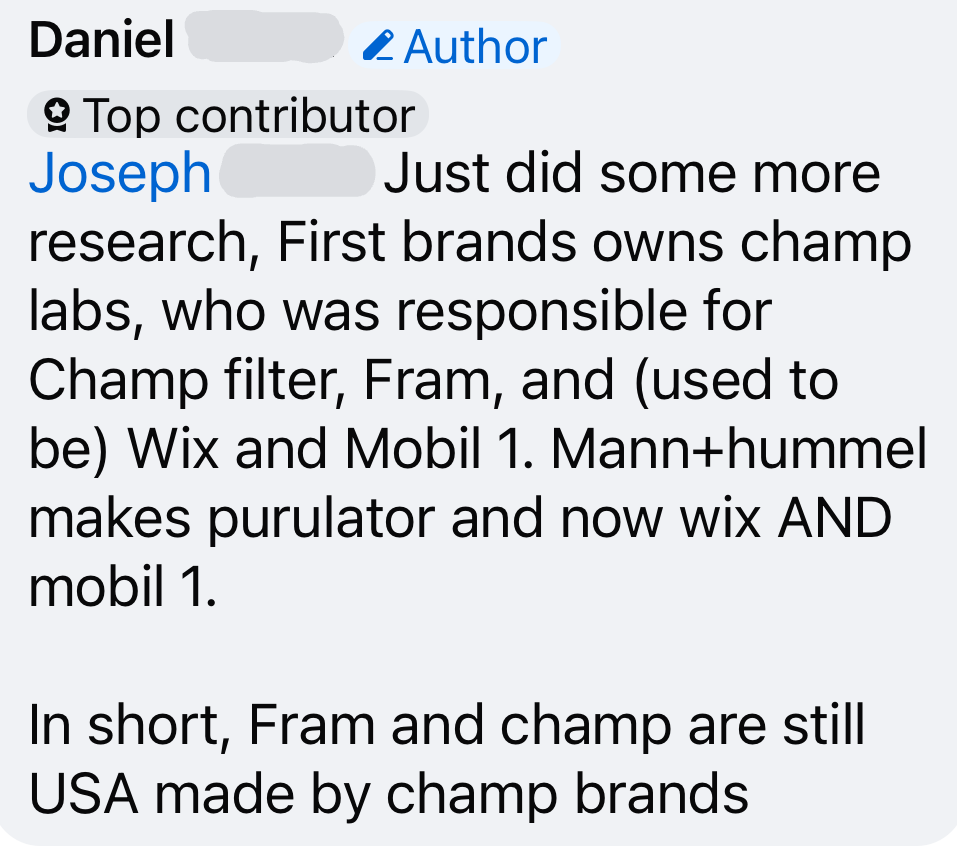Screen dimensions: 957x861
Task: Open the tagged Joseph mention link
Action: click(x=120, y=173)
